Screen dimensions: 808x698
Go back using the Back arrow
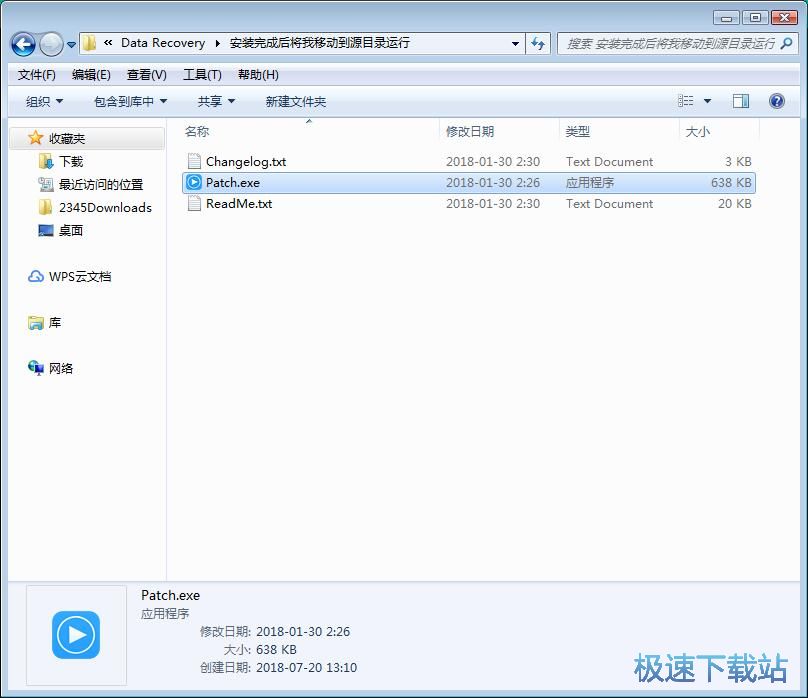[23, 44]
